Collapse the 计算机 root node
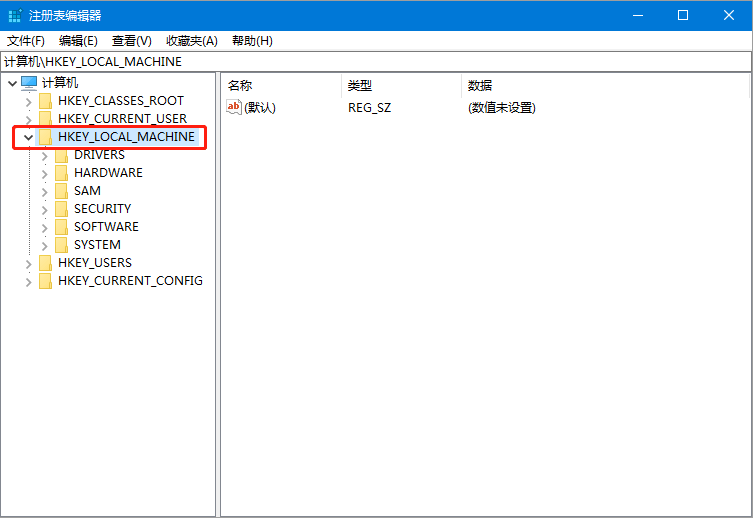 pos(11,83)
